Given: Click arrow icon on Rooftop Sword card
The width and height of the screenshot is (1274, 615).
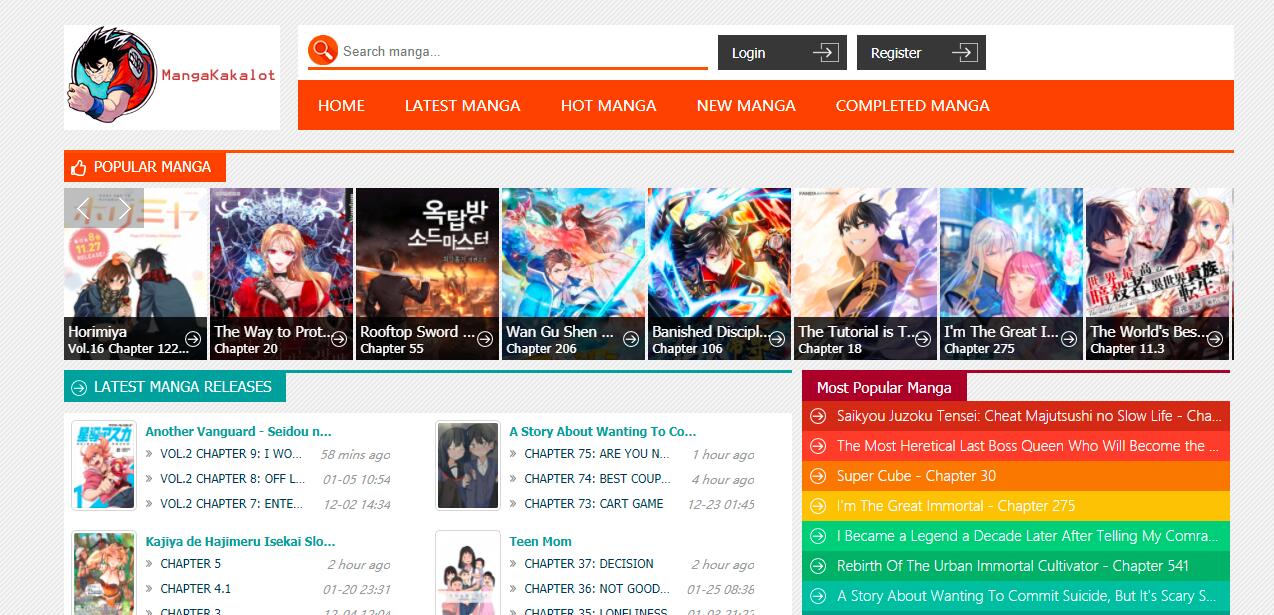Looking at the screenshot, I should tap(485, 340).
